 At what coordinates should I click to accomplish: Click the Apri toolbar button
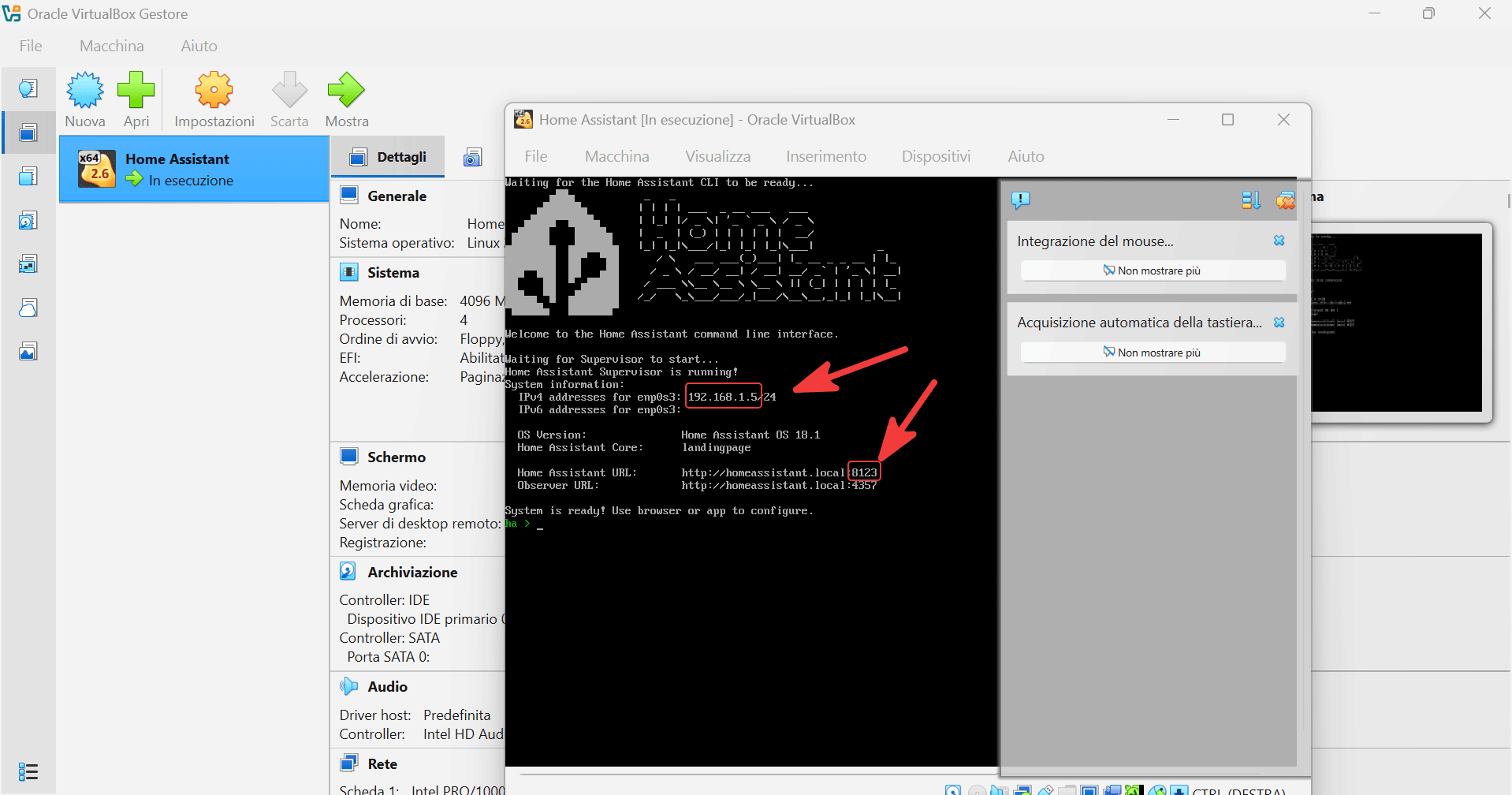tap(136, 99)
